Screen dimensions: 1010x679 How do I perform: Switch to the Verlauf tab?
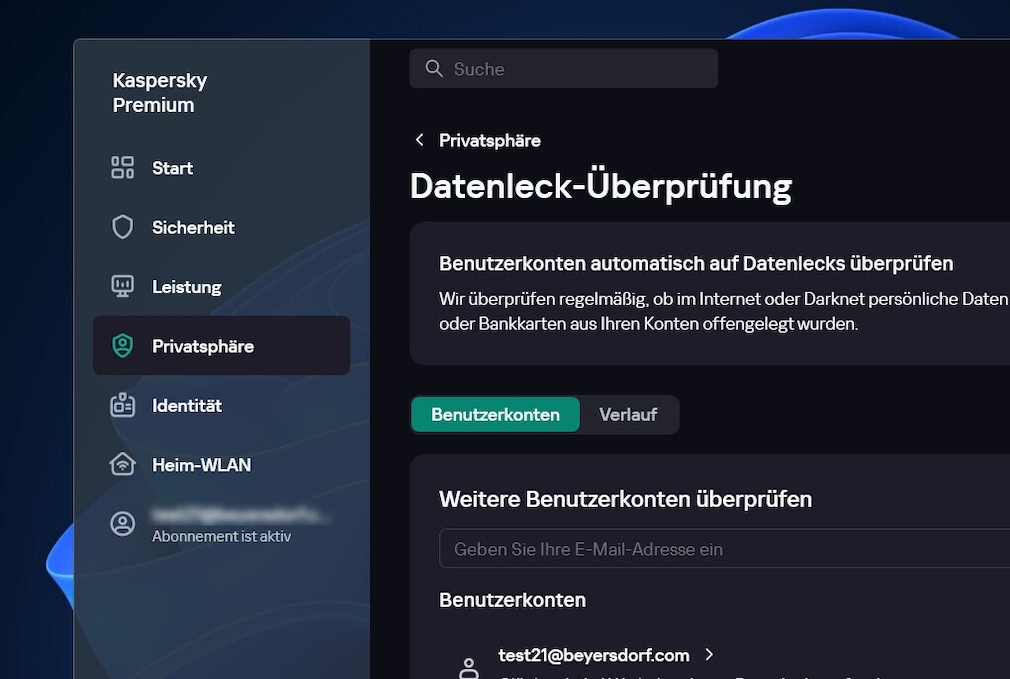[628, 414]
